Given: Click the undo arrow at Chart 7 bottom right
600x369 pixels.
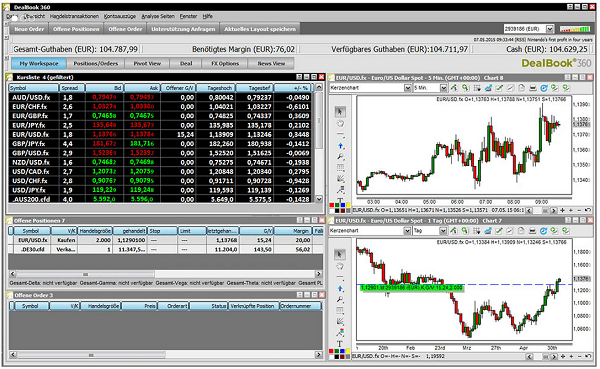Looking at the screenshot, I should tap(587, 356).
